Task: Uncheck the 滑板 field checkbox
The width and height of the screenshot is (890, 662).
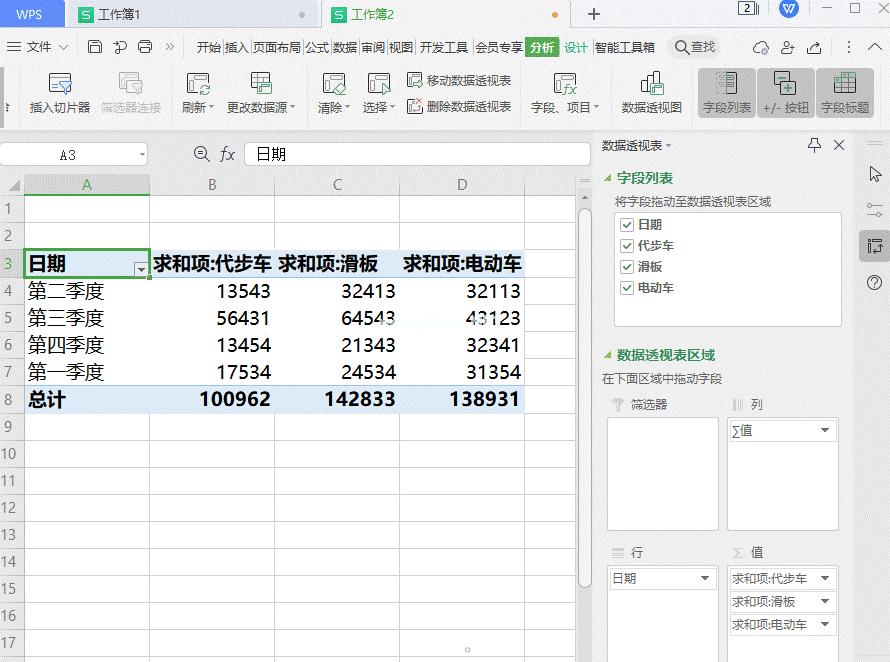Action: [x=627, y=267]
